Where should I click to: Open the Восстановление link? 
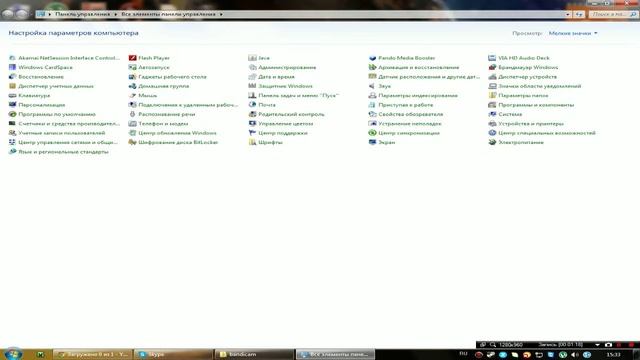click(41, 77)
